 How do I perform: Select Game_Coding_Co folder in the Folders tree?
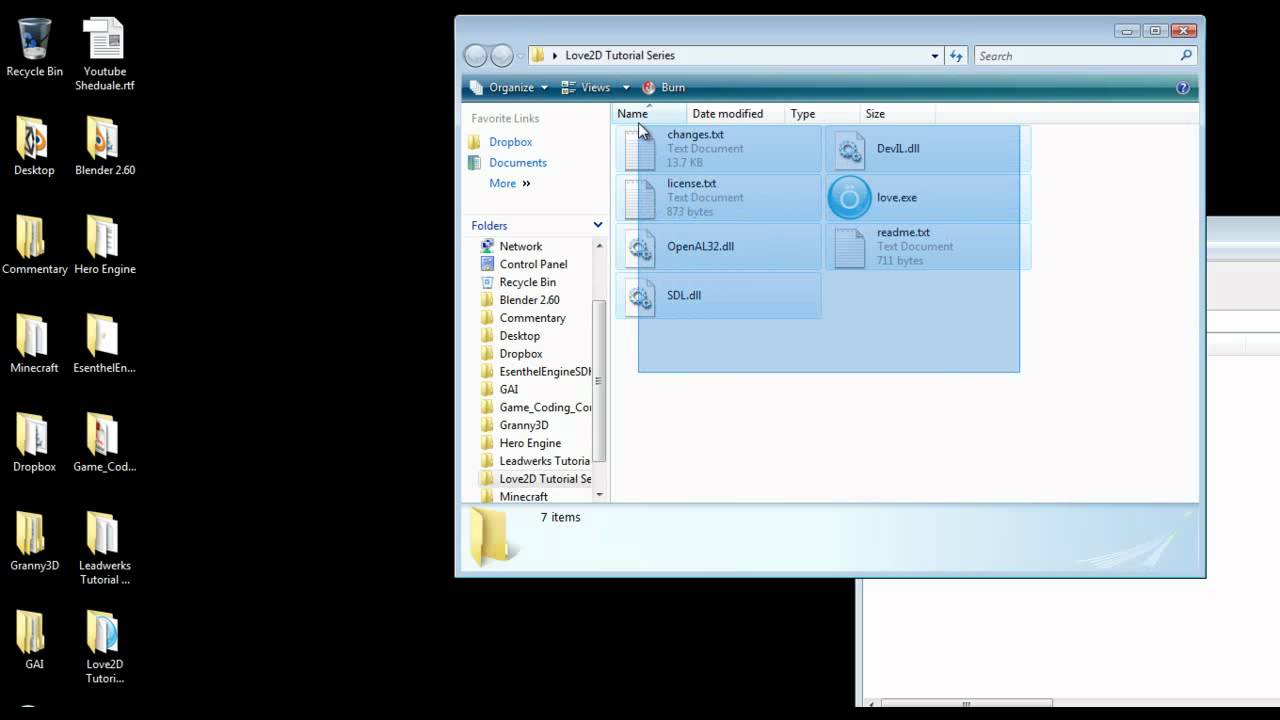point(535,408)
